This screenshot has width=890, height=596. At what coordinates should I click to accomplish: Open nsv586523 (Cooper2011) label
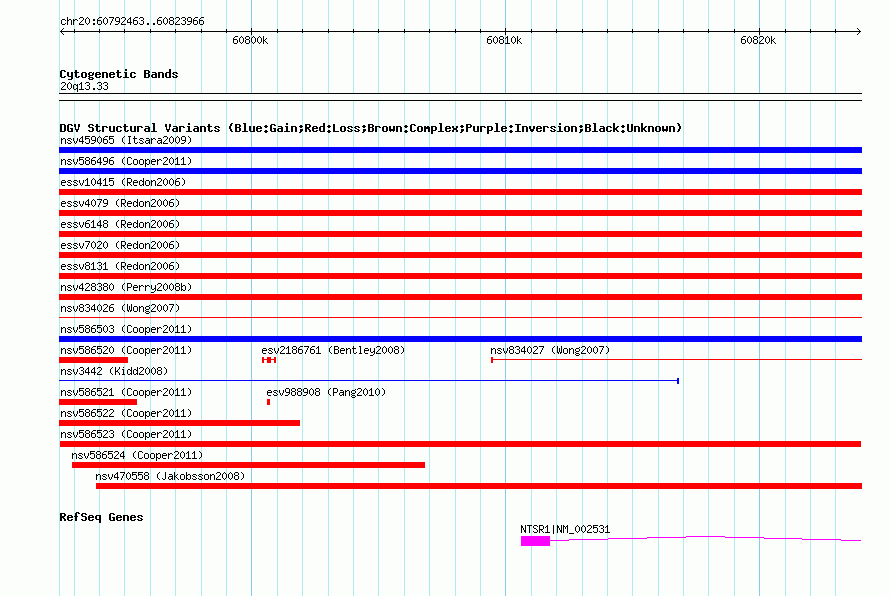tap(126, 434)
